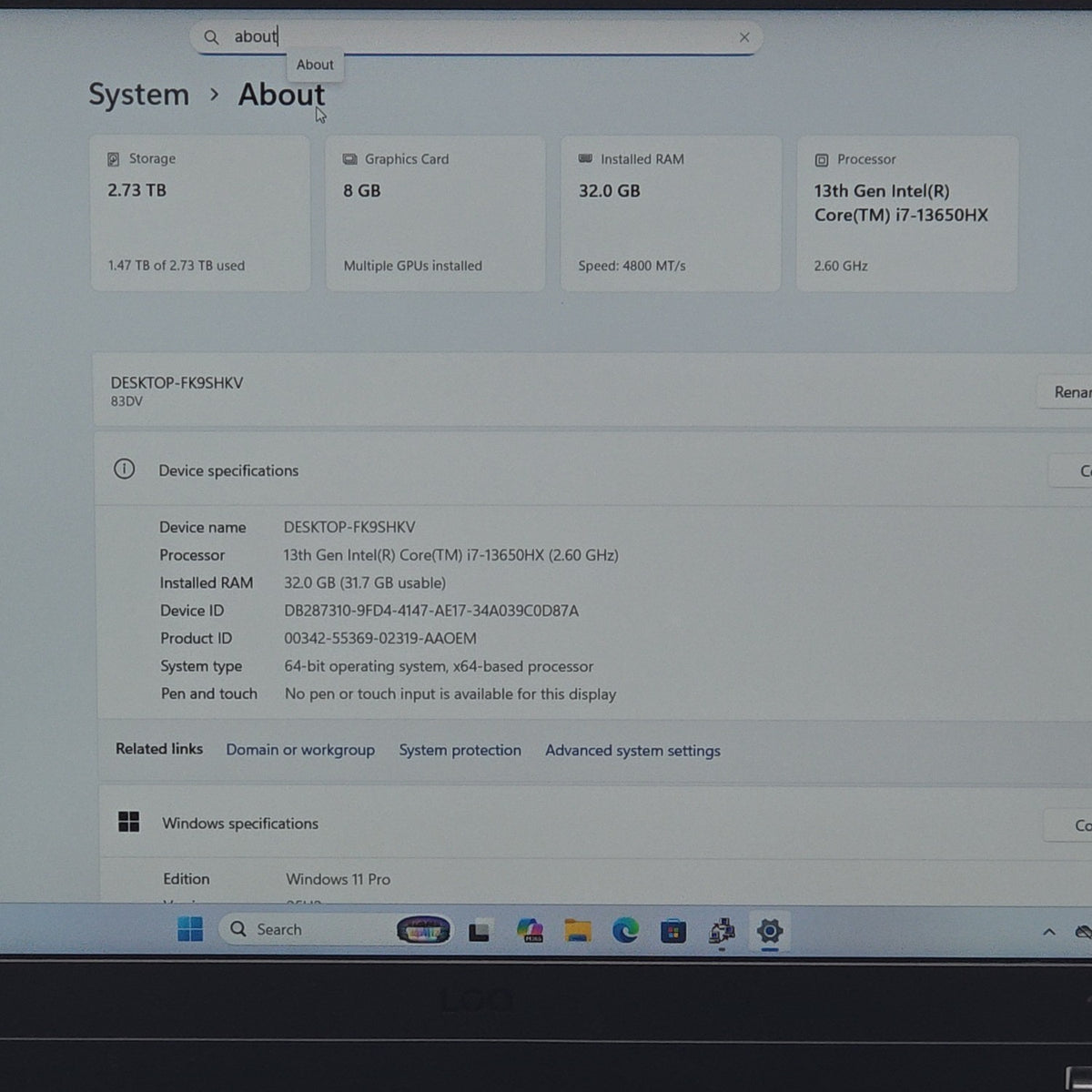Open Domain or workgroup link
The width and height of the screenshot is (1092, 1092).
[300, 750]
